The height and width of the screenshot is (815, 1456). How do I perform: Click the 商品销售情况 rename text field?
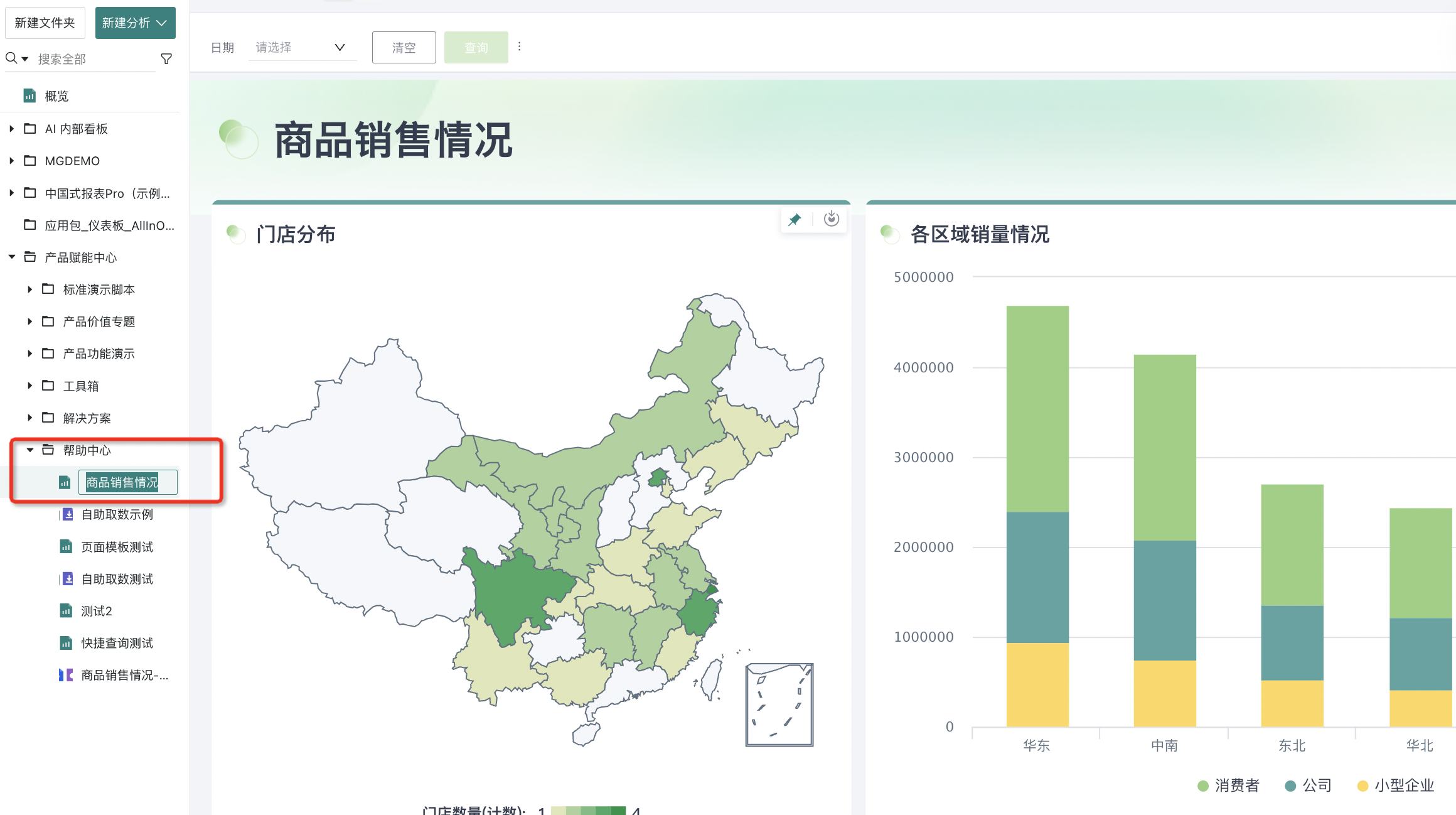pos(128,482)
